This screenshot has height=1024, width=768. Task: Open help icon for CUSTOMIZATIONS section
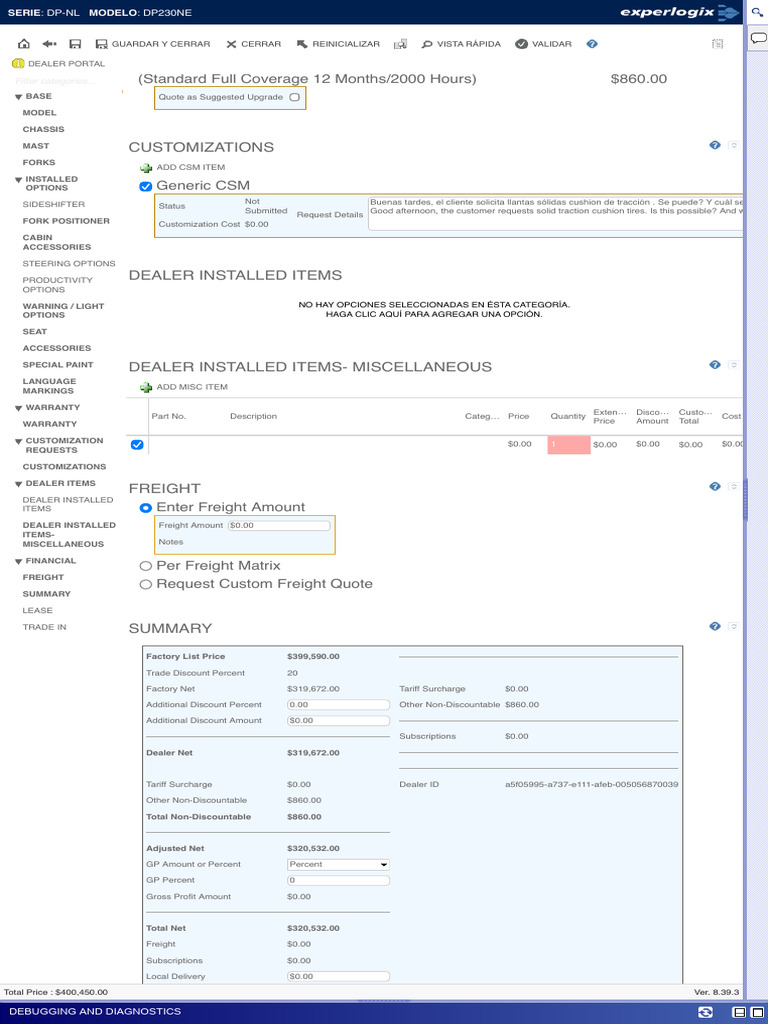[714, 145]
